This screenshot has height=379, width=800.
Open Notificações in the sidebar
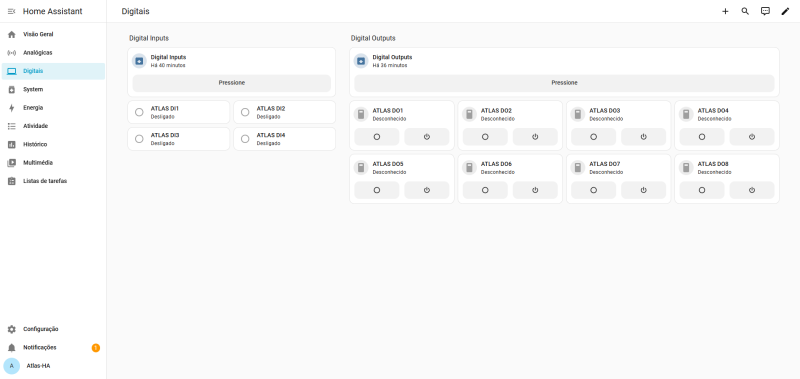click(x=53, y=348)
